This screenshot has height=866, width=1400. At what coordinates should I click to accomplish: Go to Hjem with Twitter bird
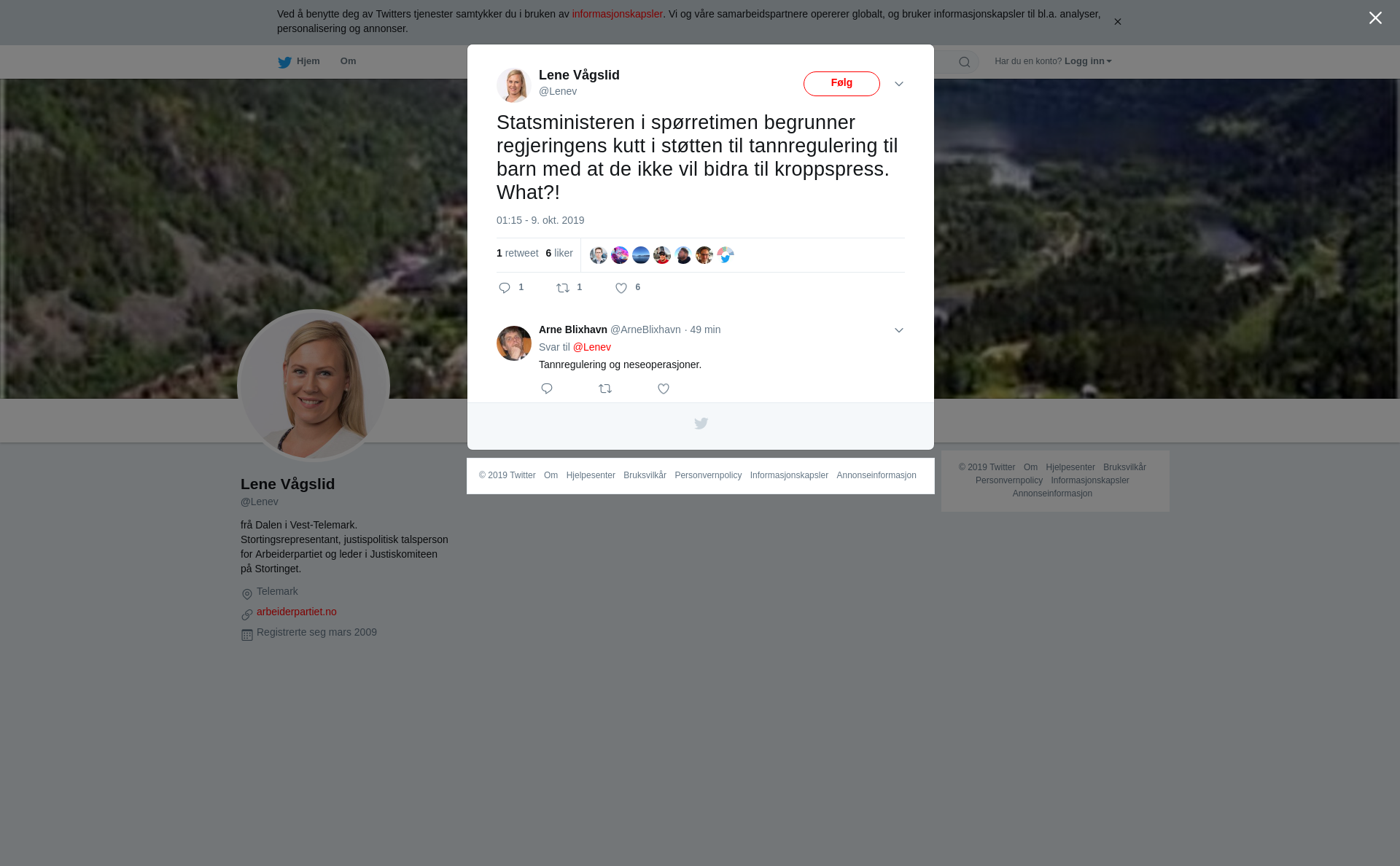coord(299,62)
